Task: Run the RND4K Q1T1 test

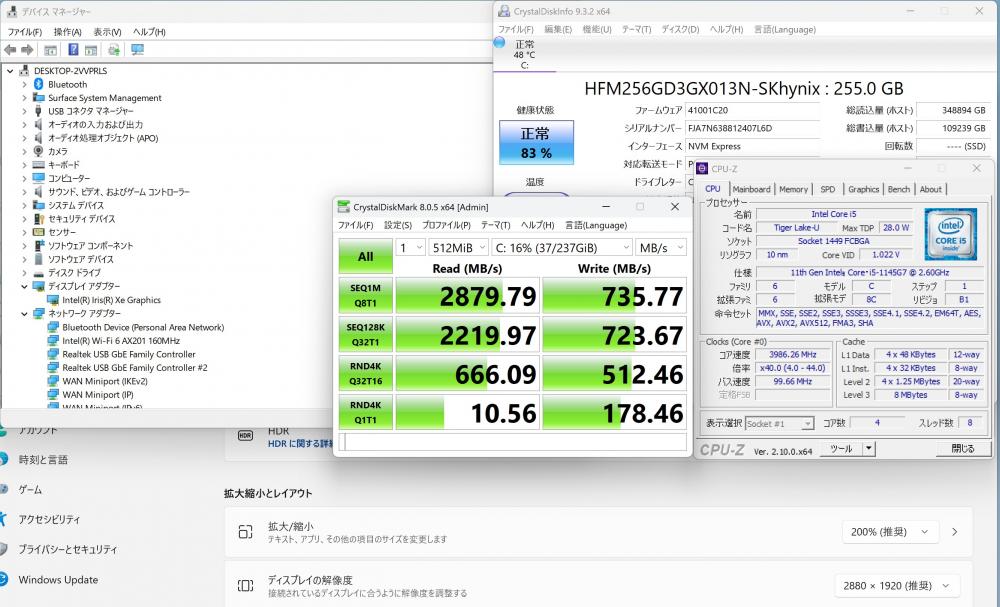Action: point(365,413)
